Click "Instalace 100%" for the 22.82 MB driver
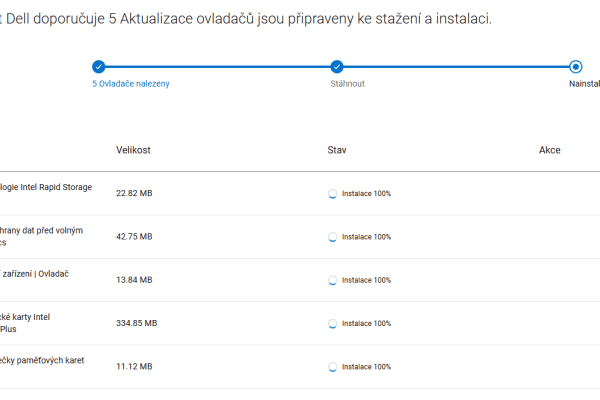Image resolution: width=600 pixels, height=400 pixels. pos(366,194)
